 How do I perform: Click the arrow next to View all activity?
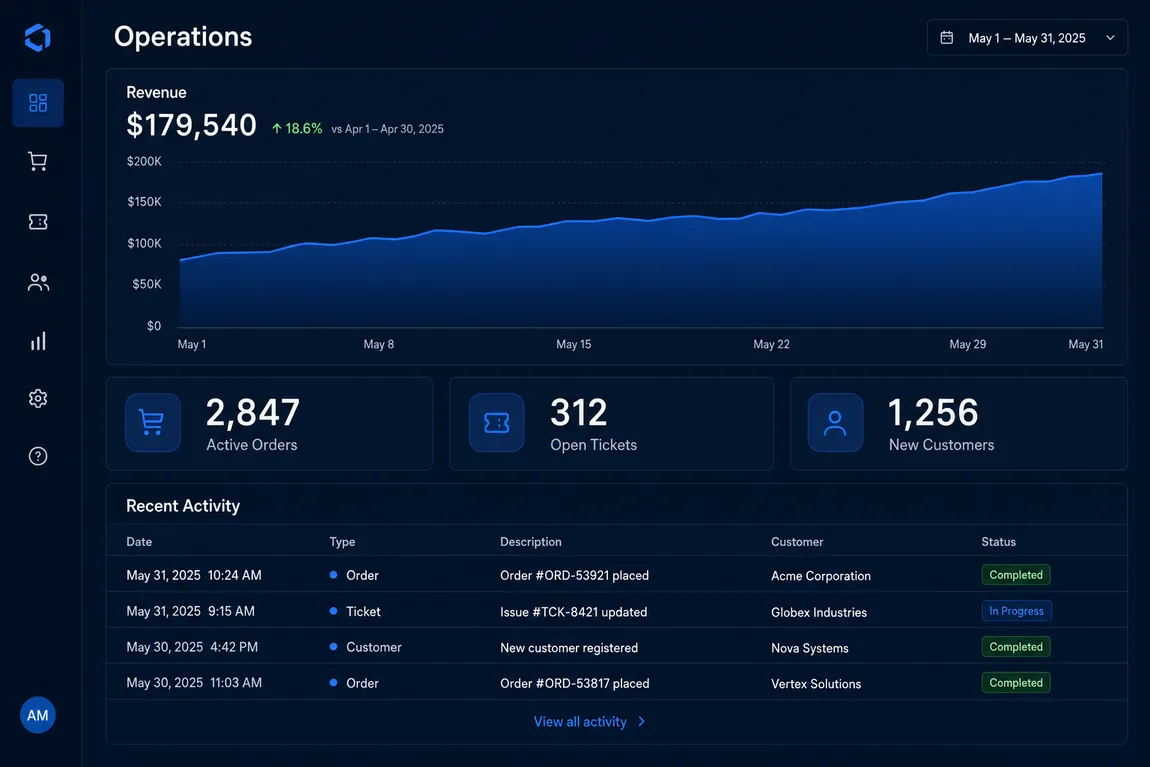[x=642, y=722]
